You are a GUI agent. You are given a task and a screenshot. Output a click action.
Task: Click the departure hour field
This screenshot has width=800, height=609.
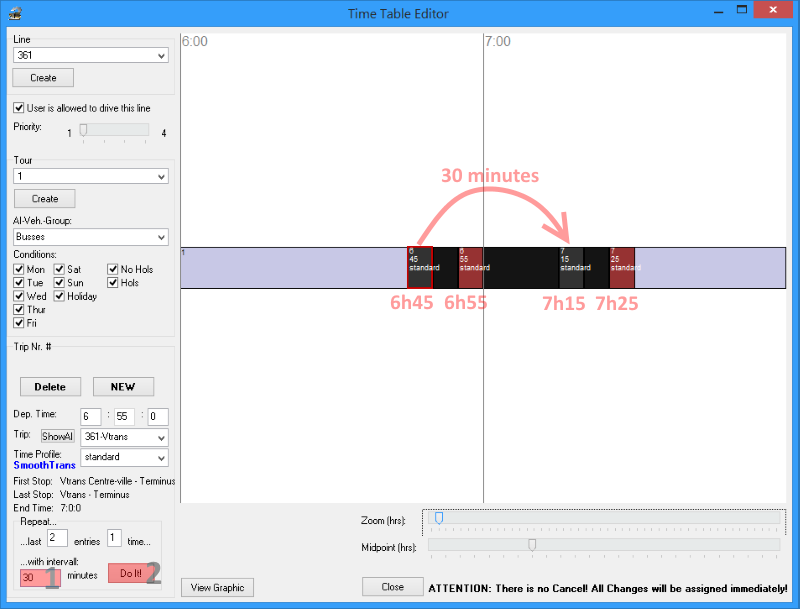click(91, 417)
